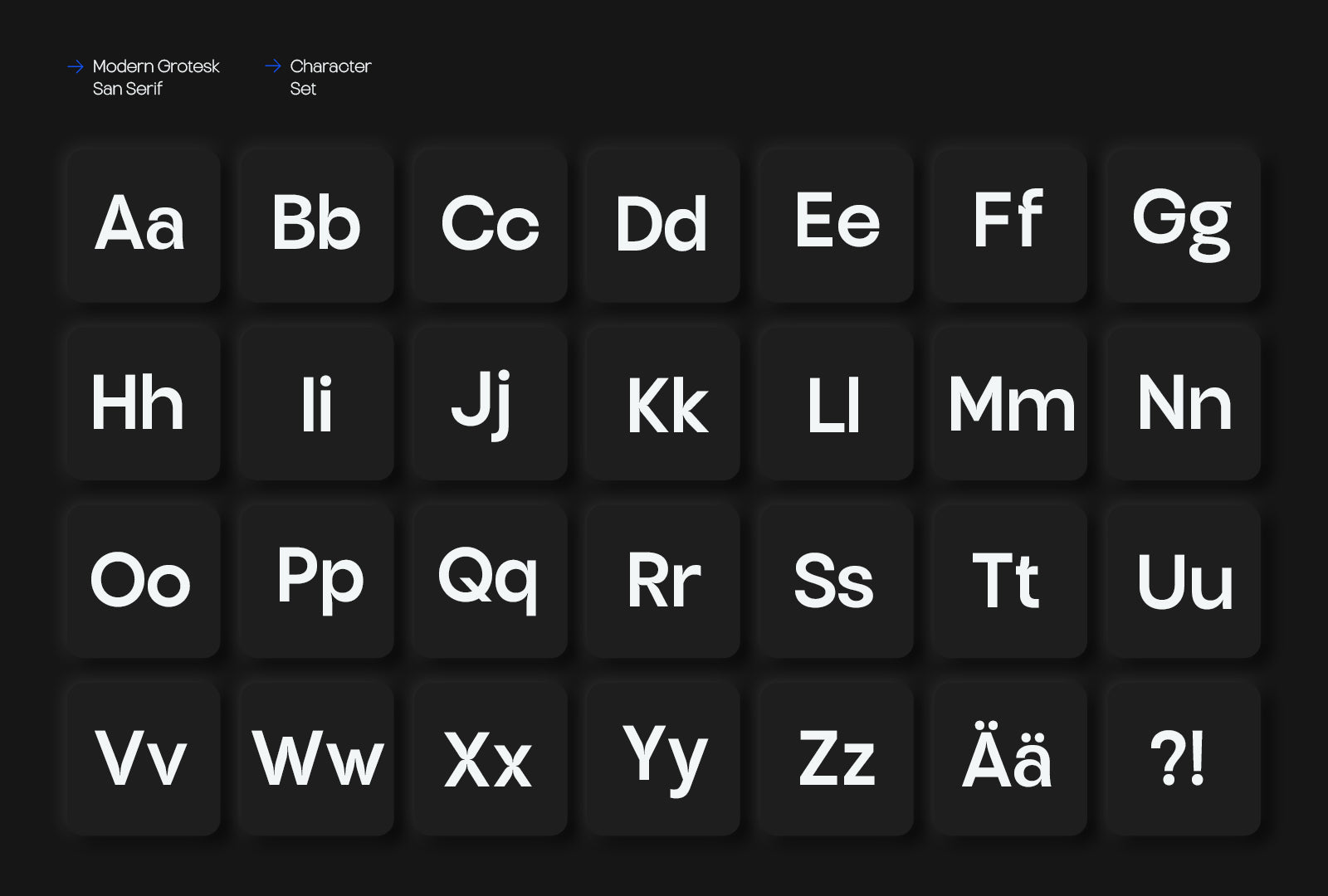Click the Aa character tile
The width and height of the screenshot is (1328, 896).
[143, 226]
